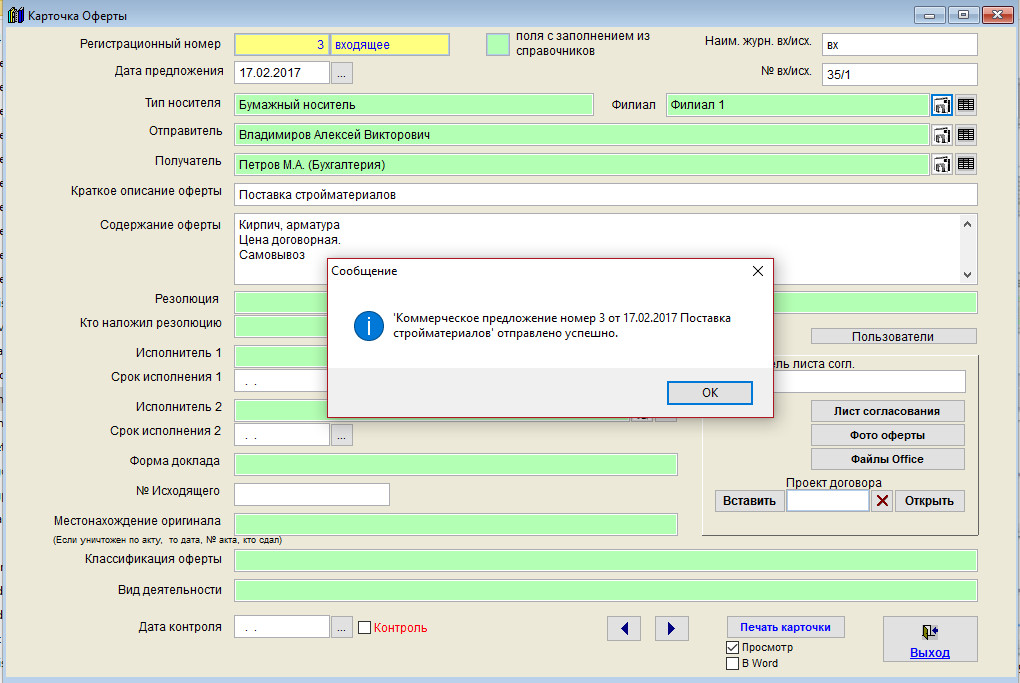
Task: Click Срок исполнения 2 date field
Action: [282, 435]
